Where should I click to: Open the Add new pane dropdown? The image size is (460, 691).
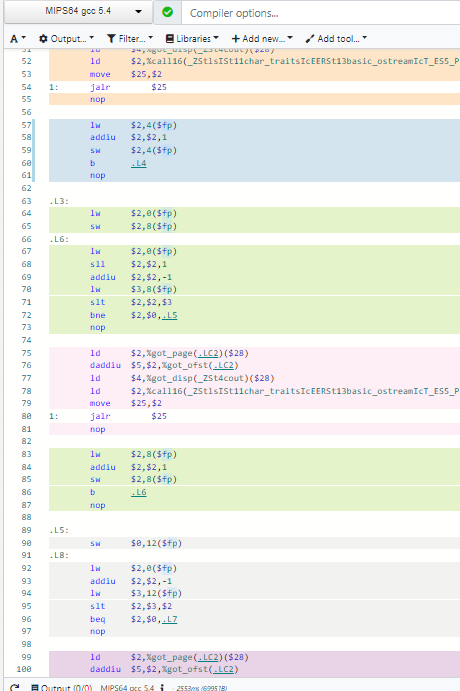(x=262, y=39)
